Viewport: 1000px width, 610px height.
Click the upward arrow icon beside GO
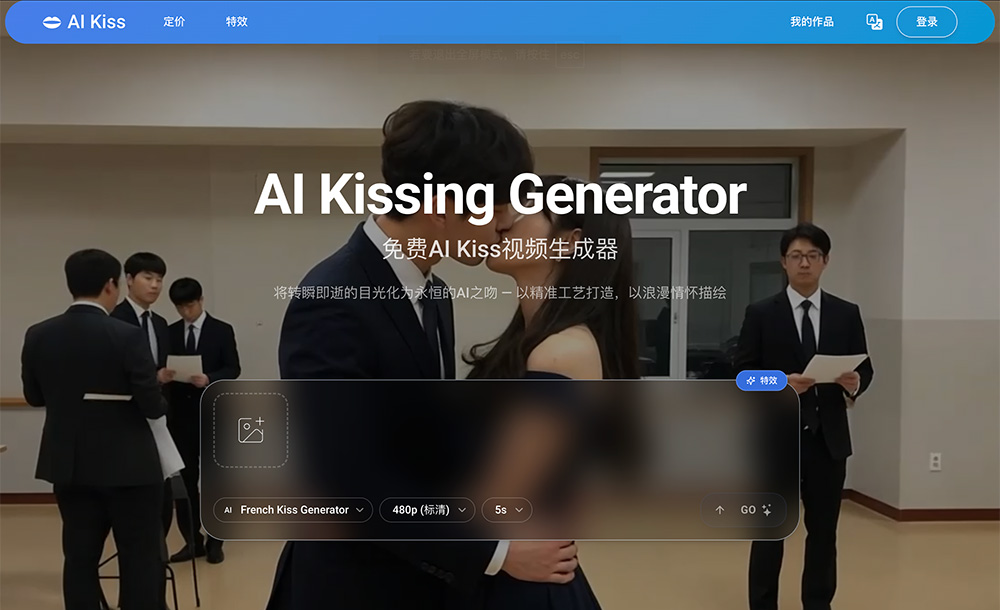pos(720,510)
